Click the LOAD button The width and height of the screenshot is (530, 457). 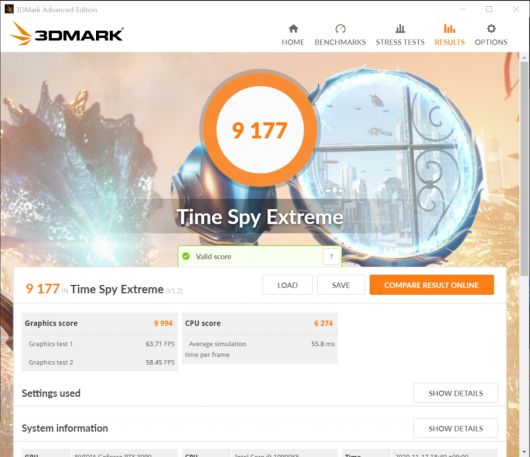[287, 285]
